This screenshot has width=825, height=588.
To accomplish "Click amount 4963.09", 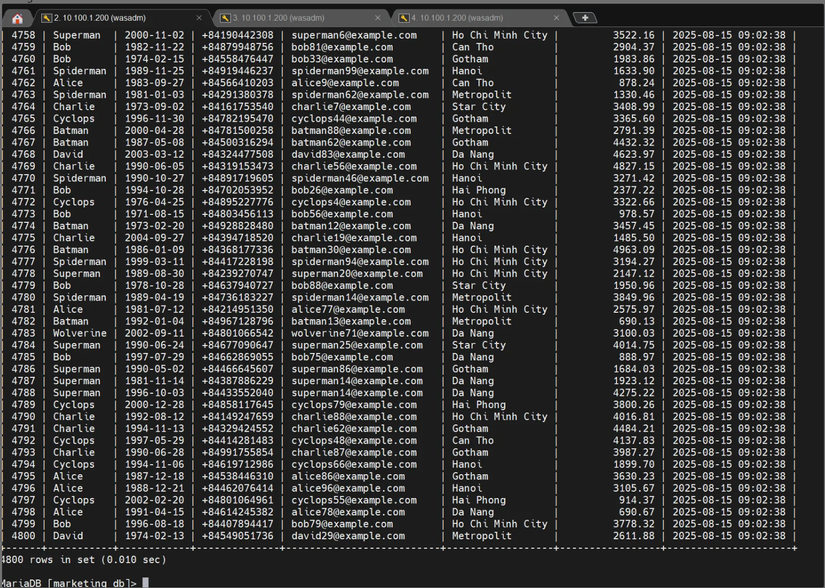I will click(x=634, y=250).
